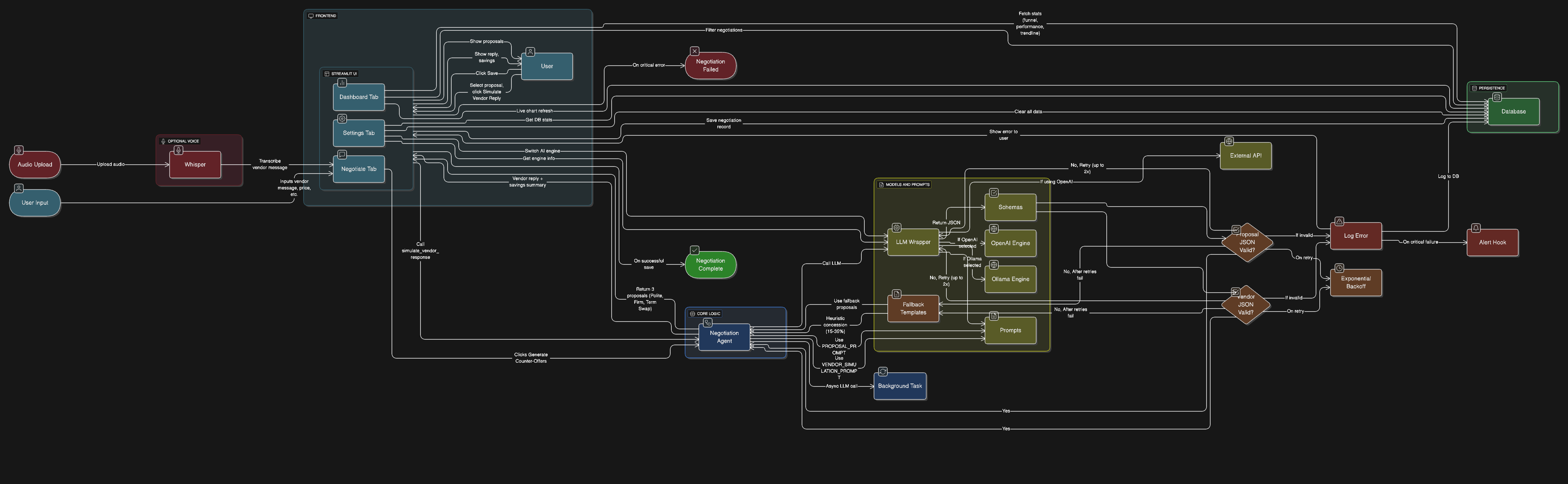The width and height of the screenshot is (1568, 484).
Task: Click the chip icon on LLM Wrapper
Action: (x=897, y=228)
